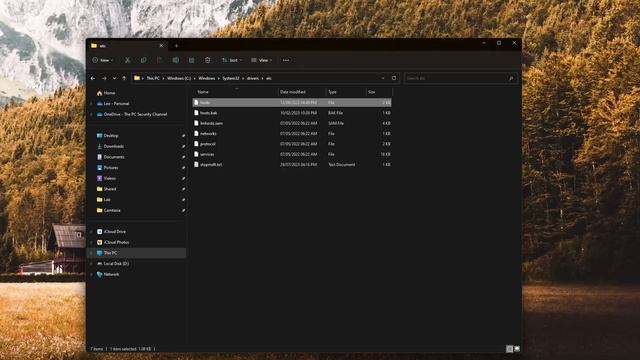Viewport: 640px width, 360px height.
Task: Click the Rename icon in toolbar
Action: coord(176,60)
